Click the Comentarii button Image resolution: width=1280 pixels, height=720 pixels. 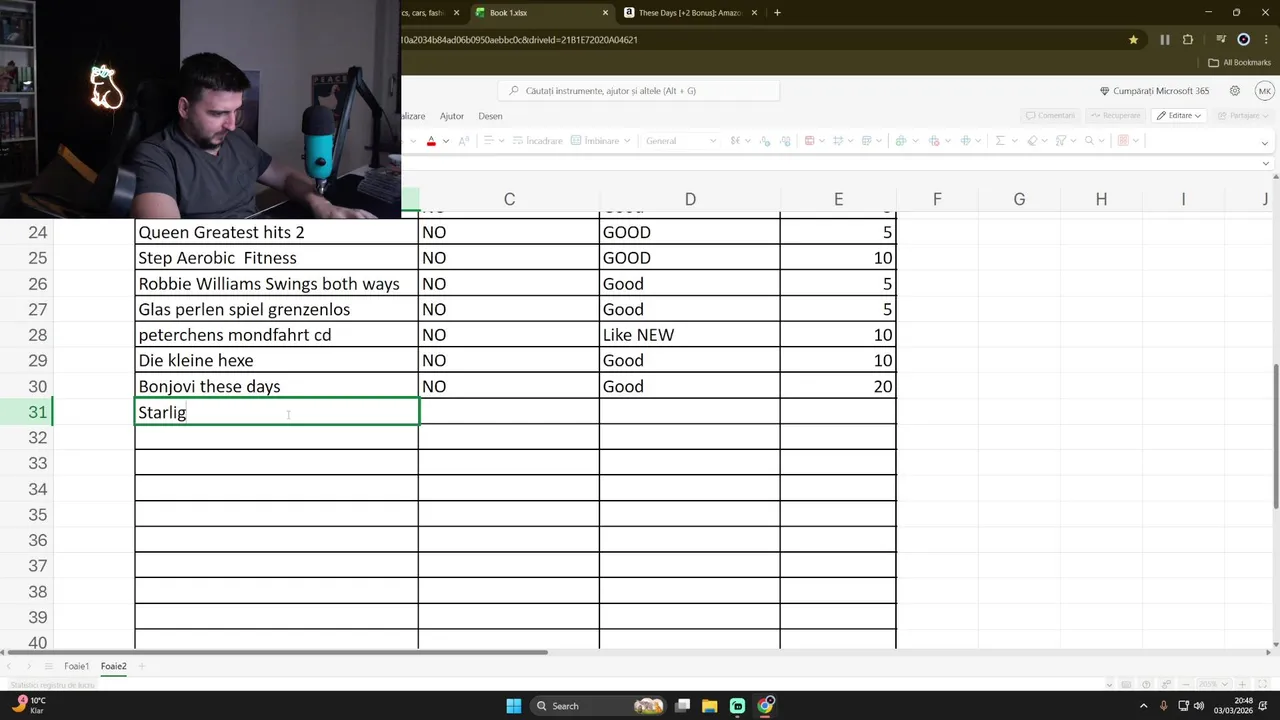[1050, 116]
